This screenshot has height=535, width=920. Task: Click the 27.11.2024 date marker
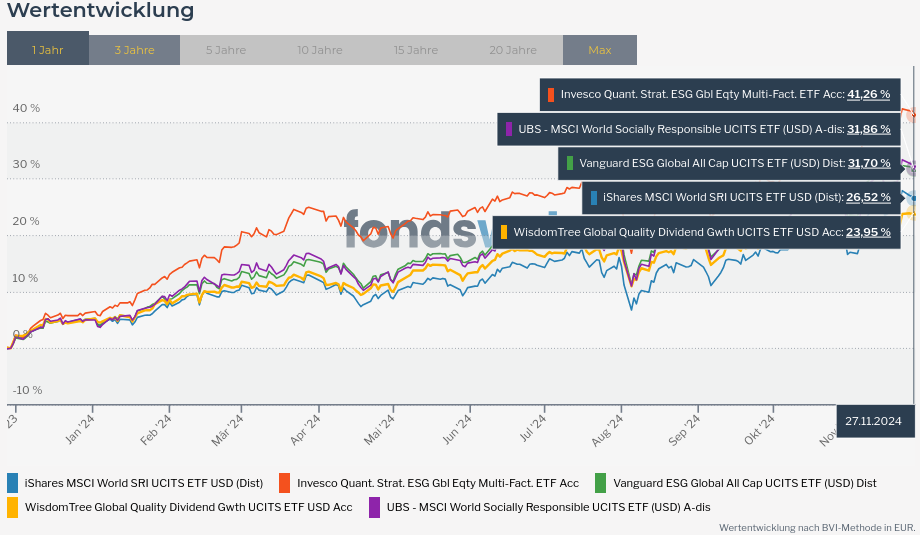(873, 421)
